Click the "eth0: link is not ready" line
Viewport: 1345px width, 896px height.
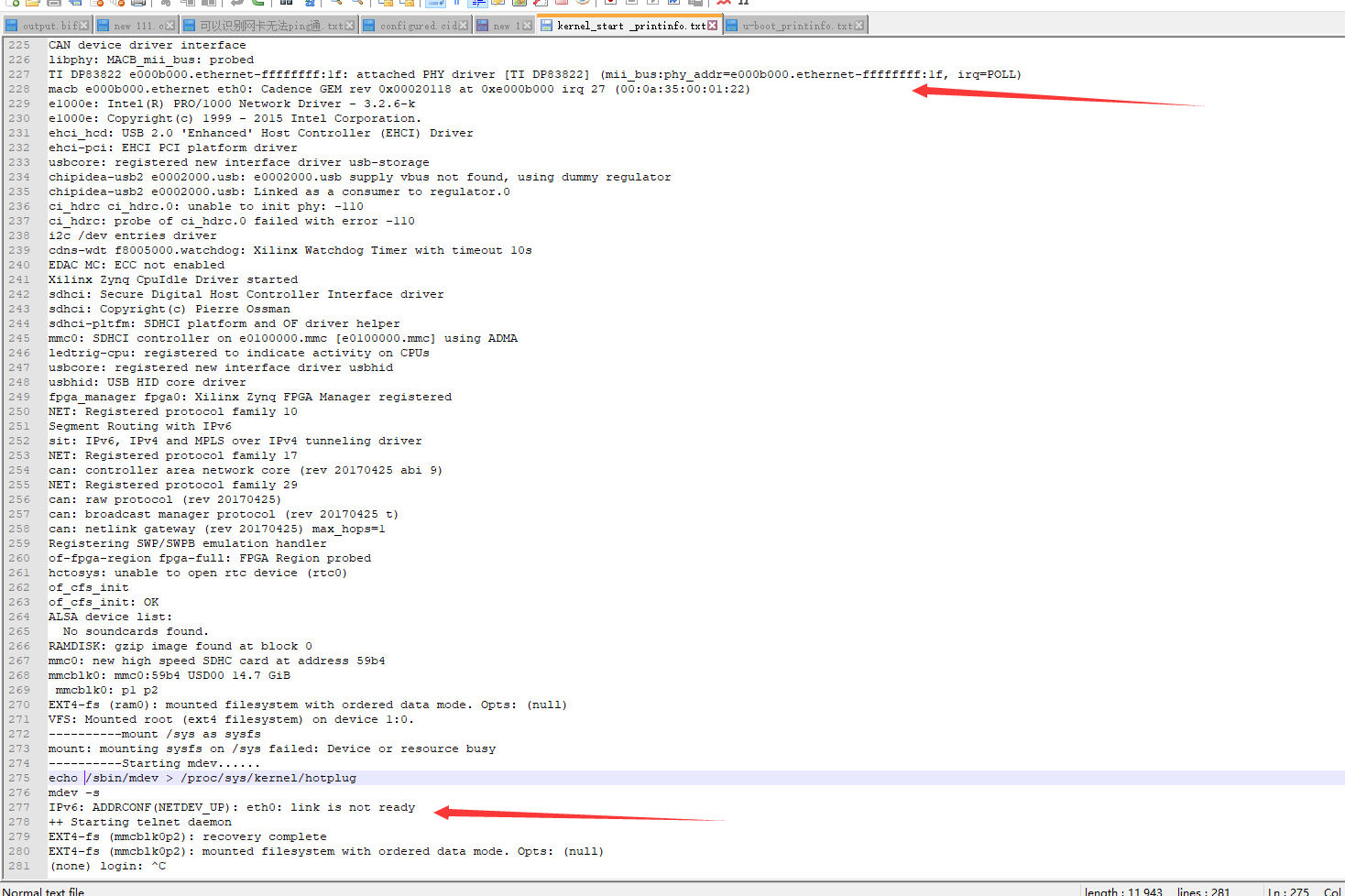click(232, 807)
